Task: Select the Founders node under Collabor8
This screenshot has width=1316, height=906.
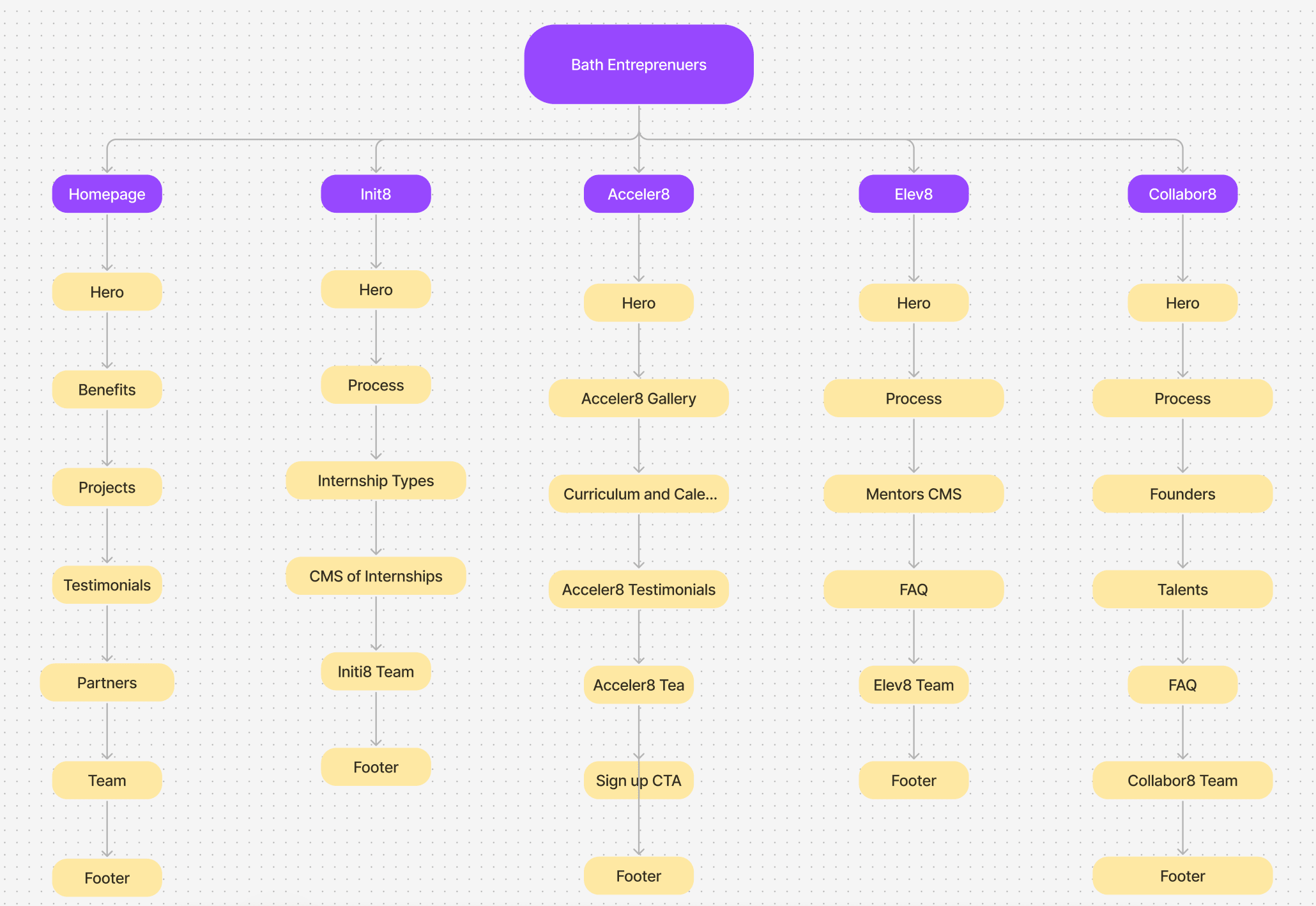Action: point(1182,494)
